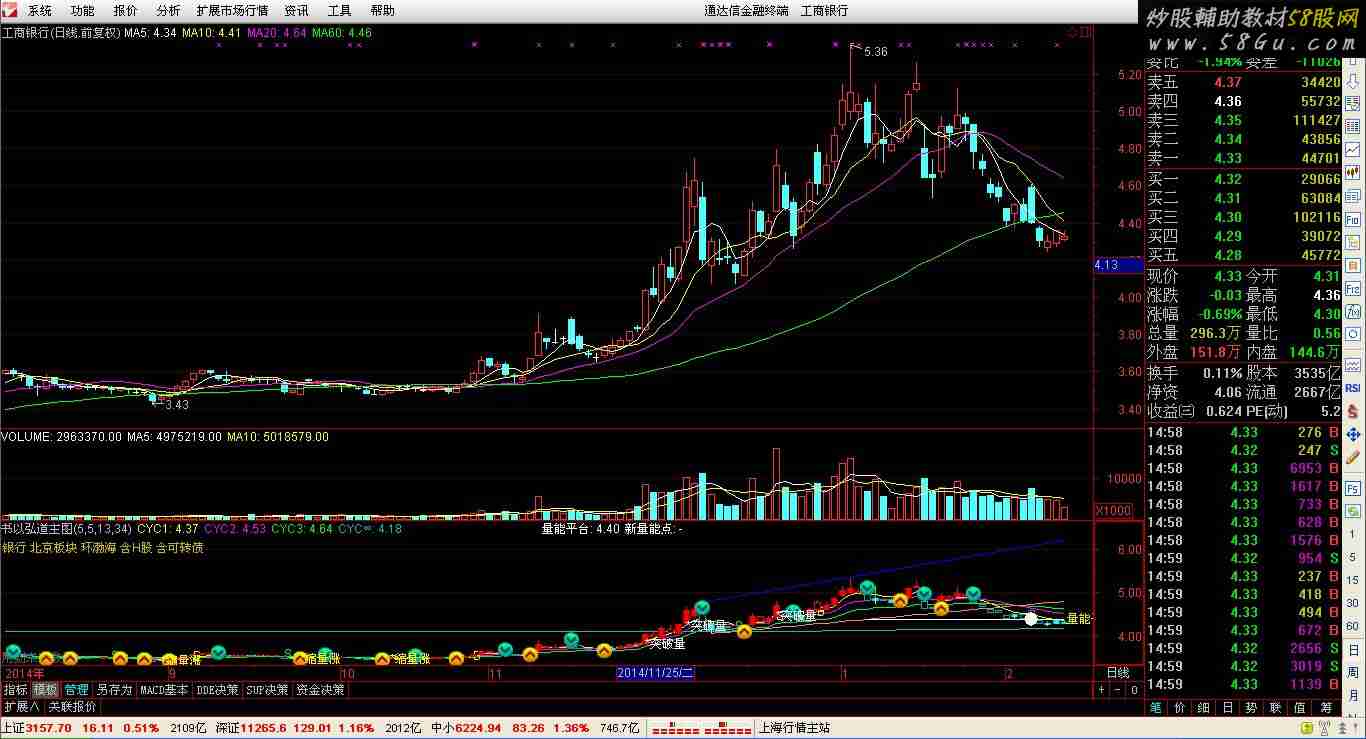Switch to the 指标 tab
The image size is (1366, 739).
15,690
